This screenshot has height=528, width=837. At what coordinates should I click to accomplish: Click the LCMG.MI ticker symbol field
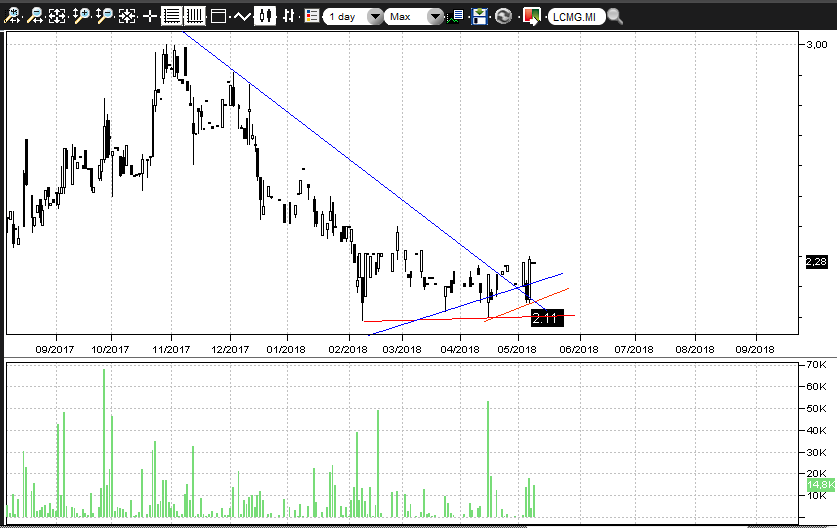tap(577, 17)
